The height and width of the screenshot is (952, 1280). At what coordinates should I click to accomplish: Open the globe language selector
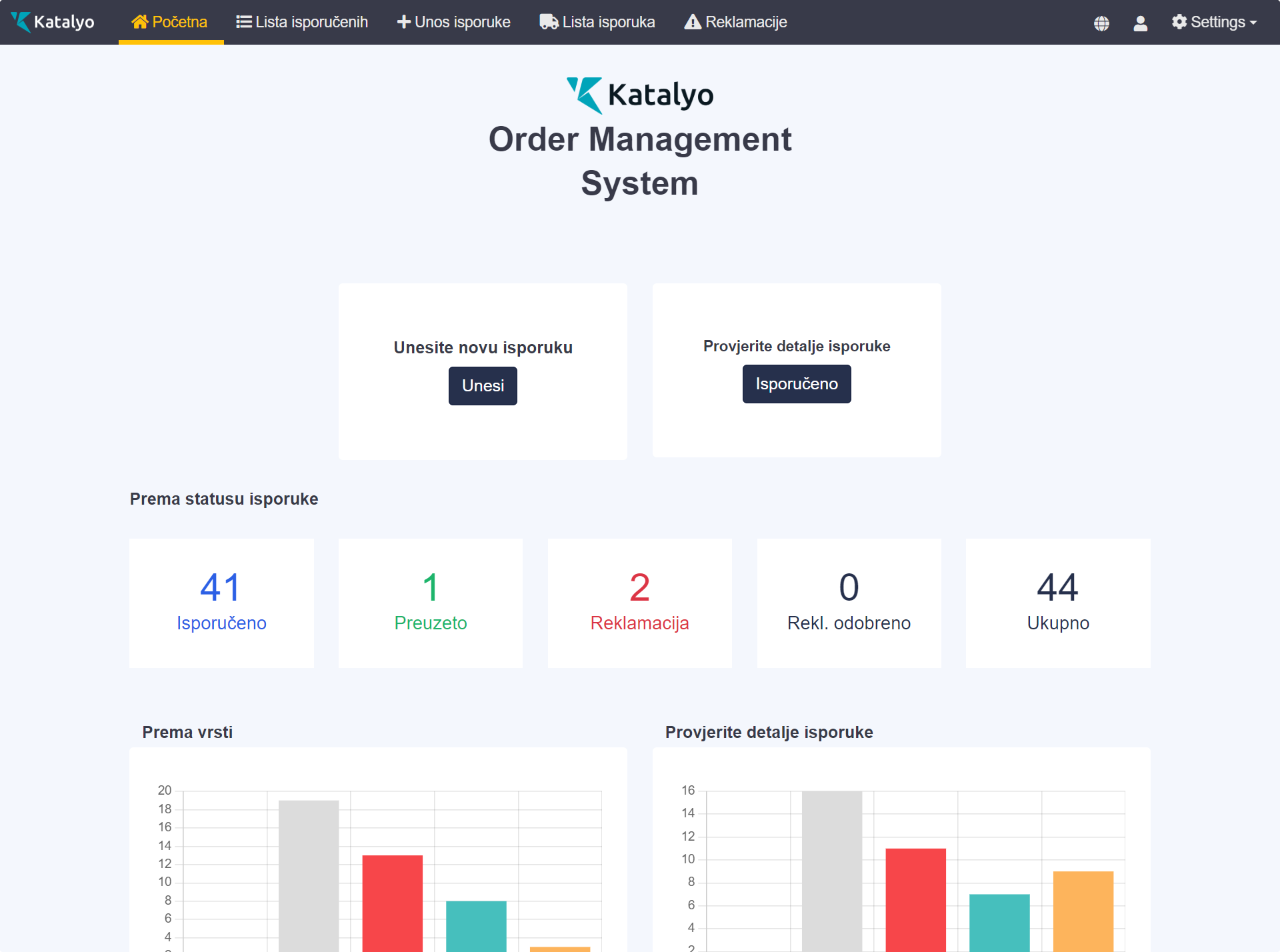pos(1101,23)
